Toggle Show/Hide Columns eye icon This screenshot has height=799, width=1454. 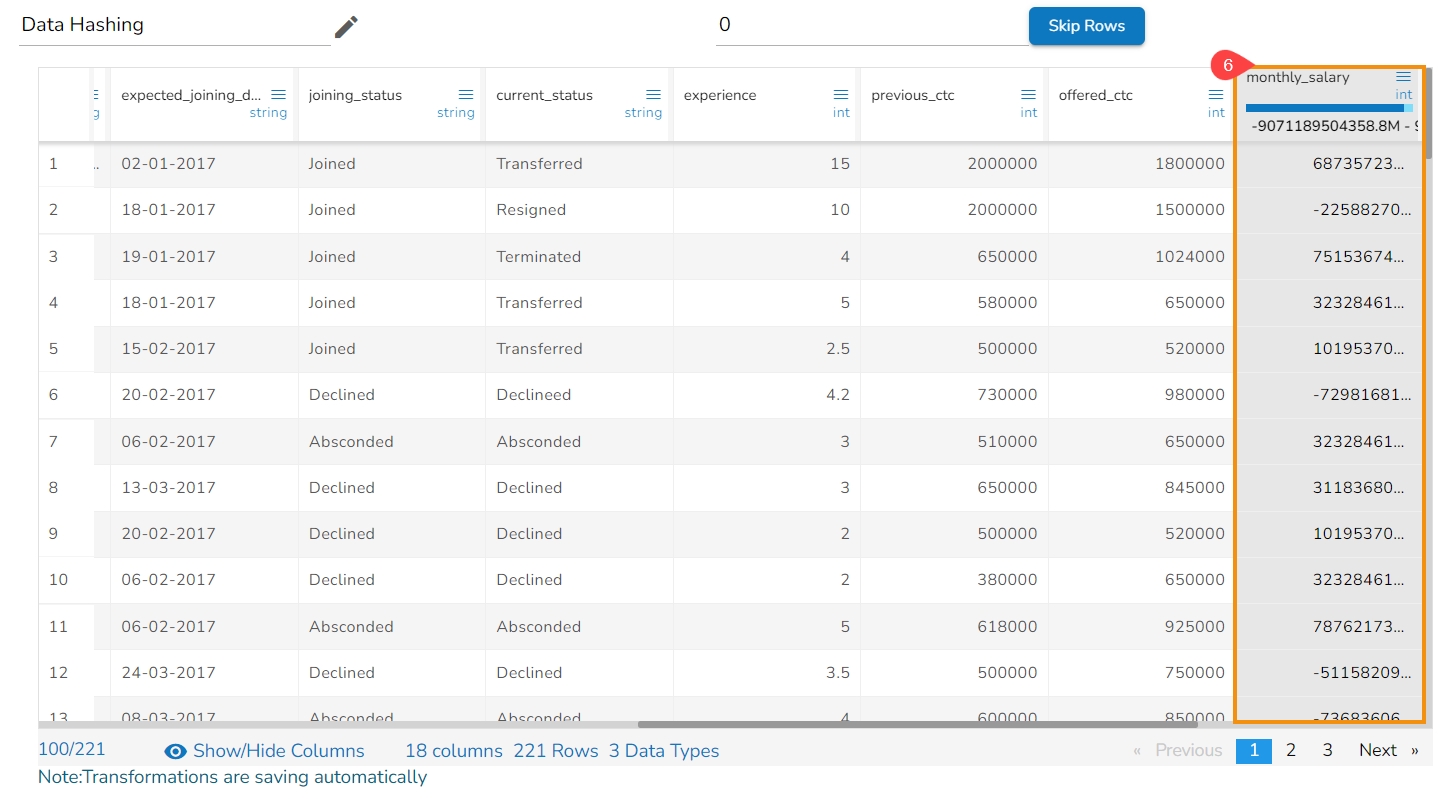click(x=176, y=751)
